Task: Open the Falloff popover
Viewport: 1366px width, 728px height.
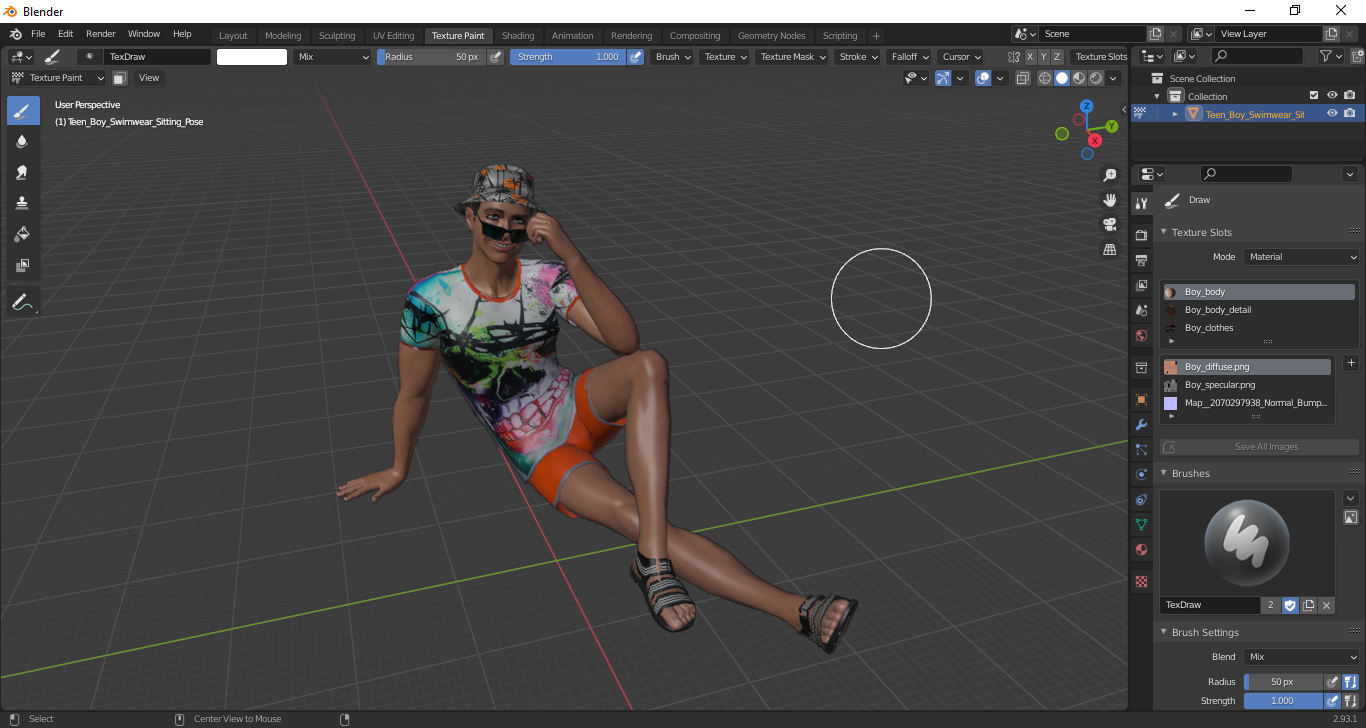Action: tap(909, 57)
